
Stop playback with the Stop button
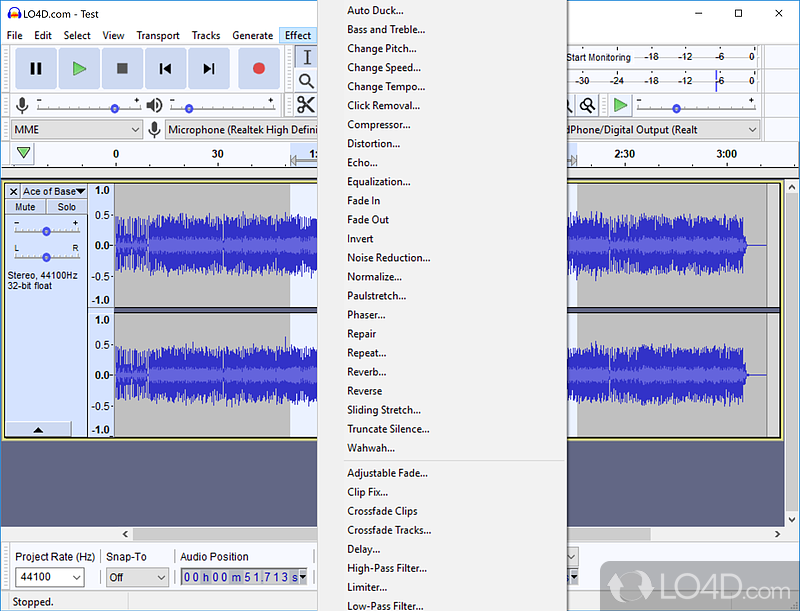click(122, 68)
